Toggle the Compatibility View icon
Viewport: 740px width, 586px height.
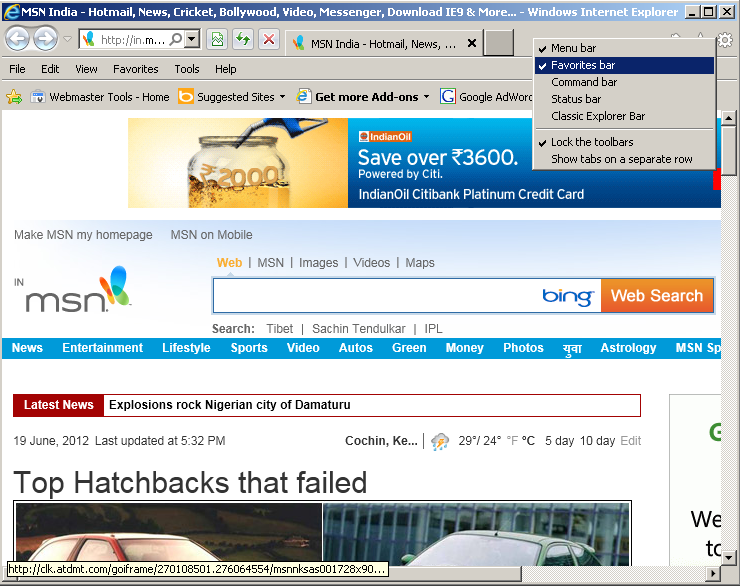[217, 39]
